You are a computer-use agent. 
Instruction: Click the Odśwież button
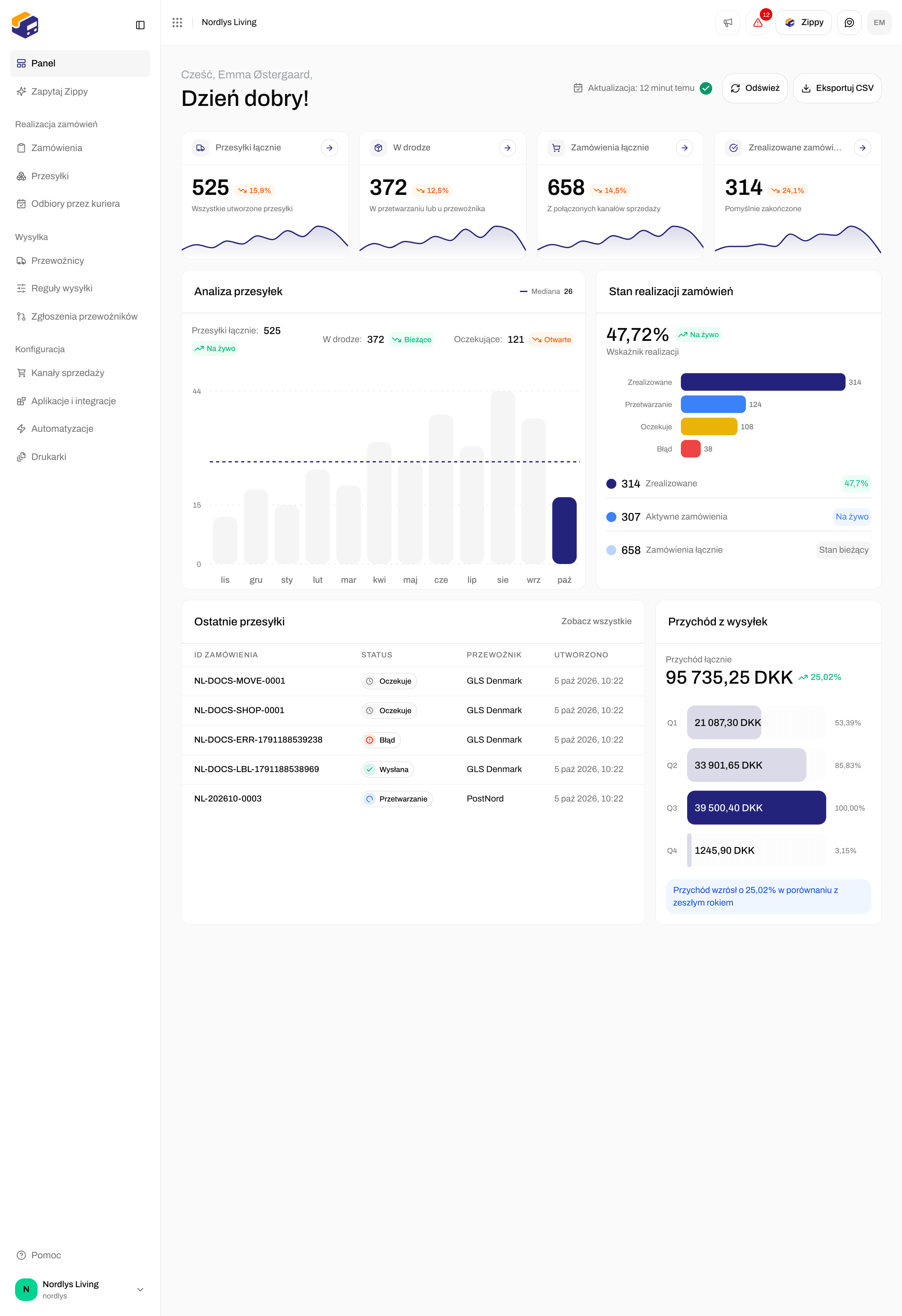click(x=755, y=88)
